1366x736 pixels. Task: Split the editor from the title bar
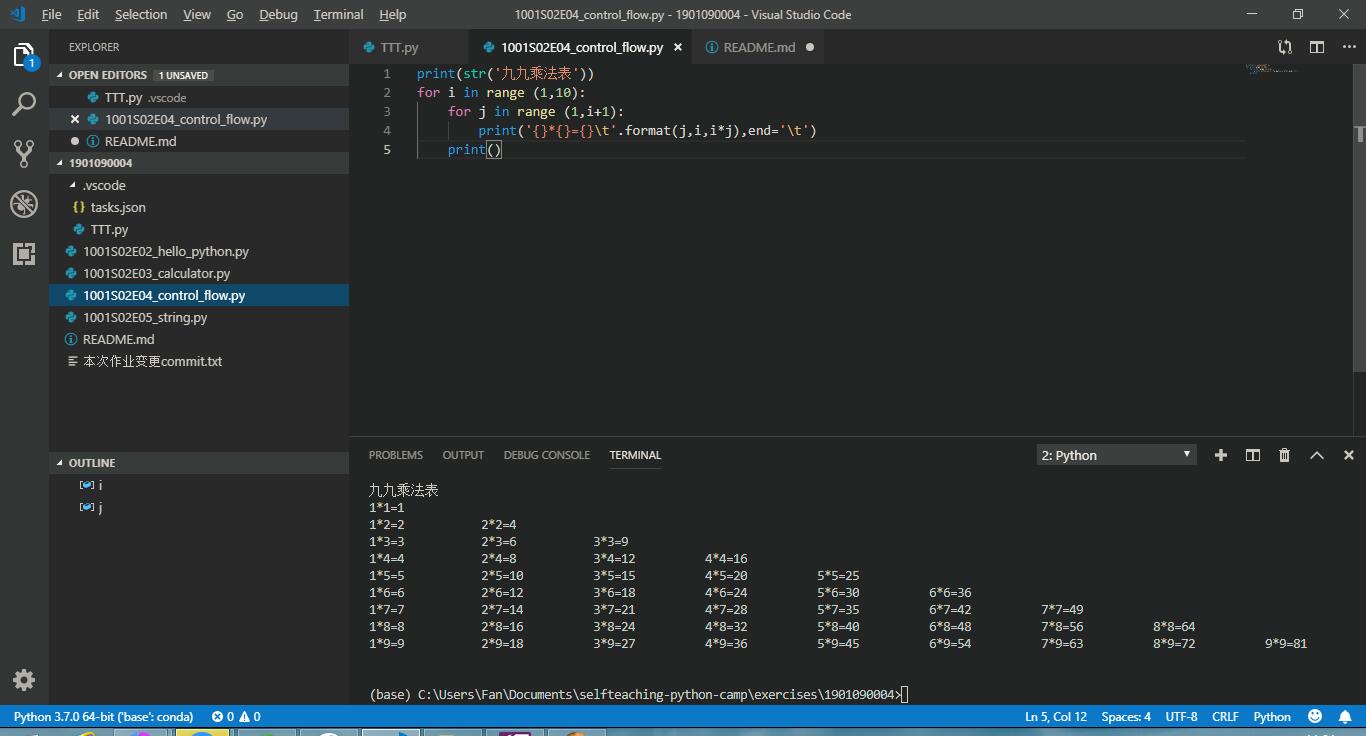(x=1315, y=47)
